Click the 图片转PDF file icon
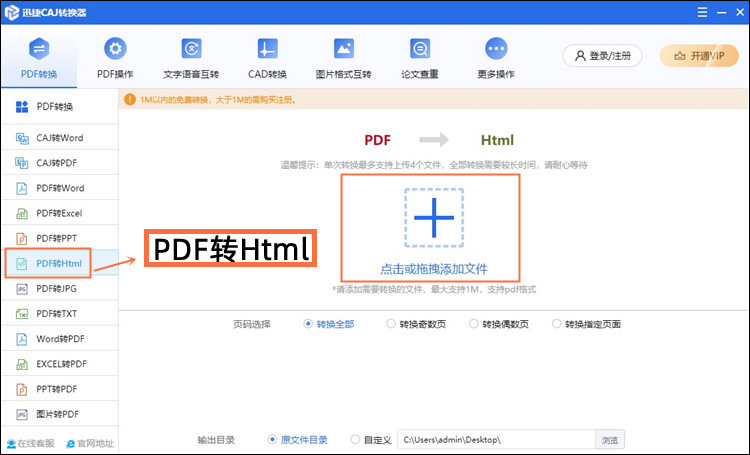Viewport: 750px width, 455px height. [22, 414]
